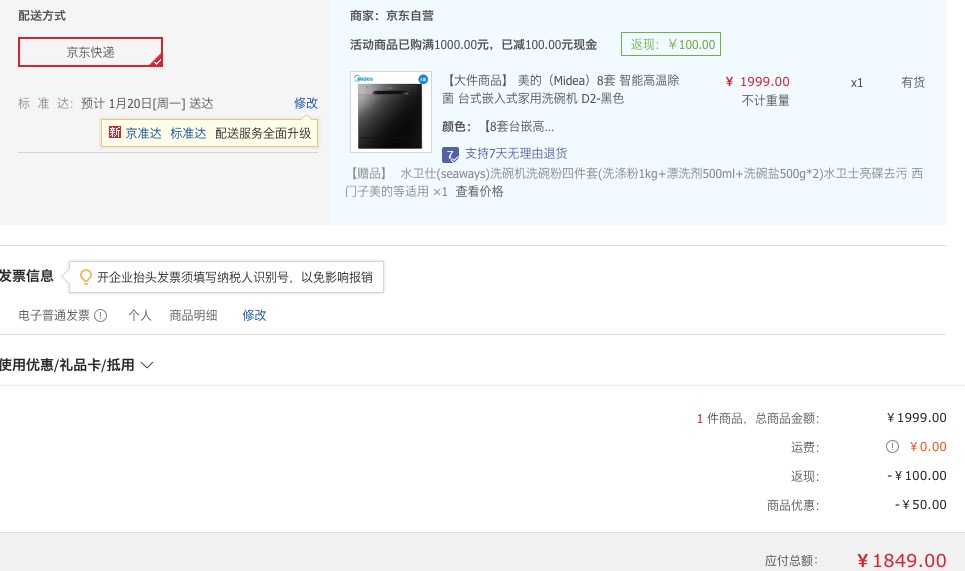Image resolution: width=965 pixels, height=571 pixels.
Task: Click the 颜色 【8套台嵌高... option text
Action: tap(498, 127)
